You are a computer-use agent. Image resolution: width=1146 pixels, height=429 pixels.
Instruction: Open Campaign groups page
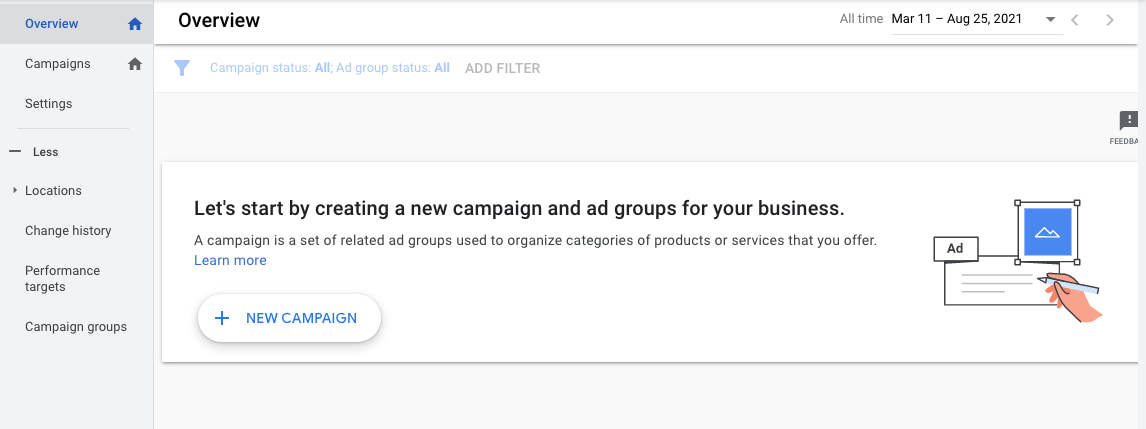pyautogui.click(x=76, y=327)
